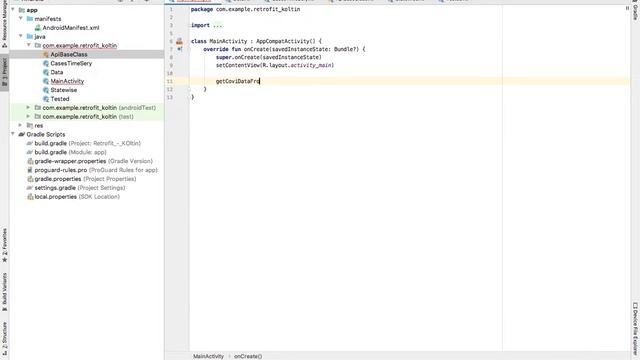The height and width of the screenshot is (360, 640).
Task: Select Tested file in the tree
Action: [60, 99]
